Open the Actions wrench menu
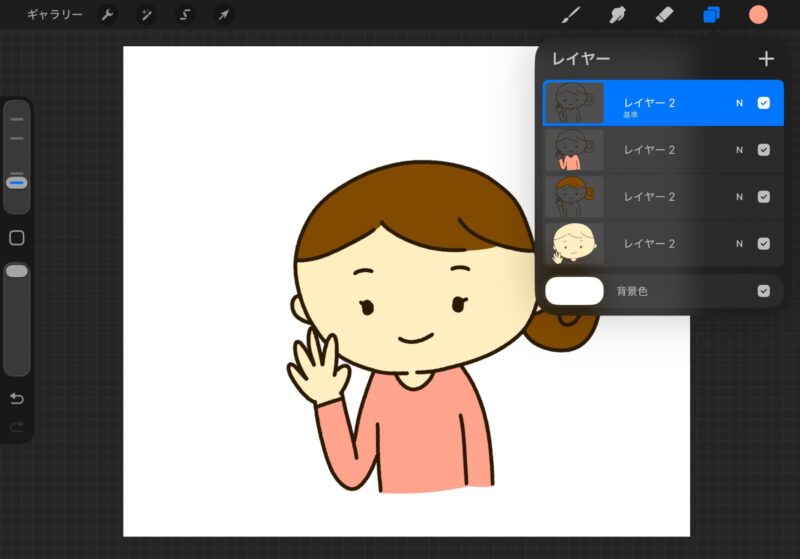This screenshot has height=559, width=800. [x=107, y=15]
